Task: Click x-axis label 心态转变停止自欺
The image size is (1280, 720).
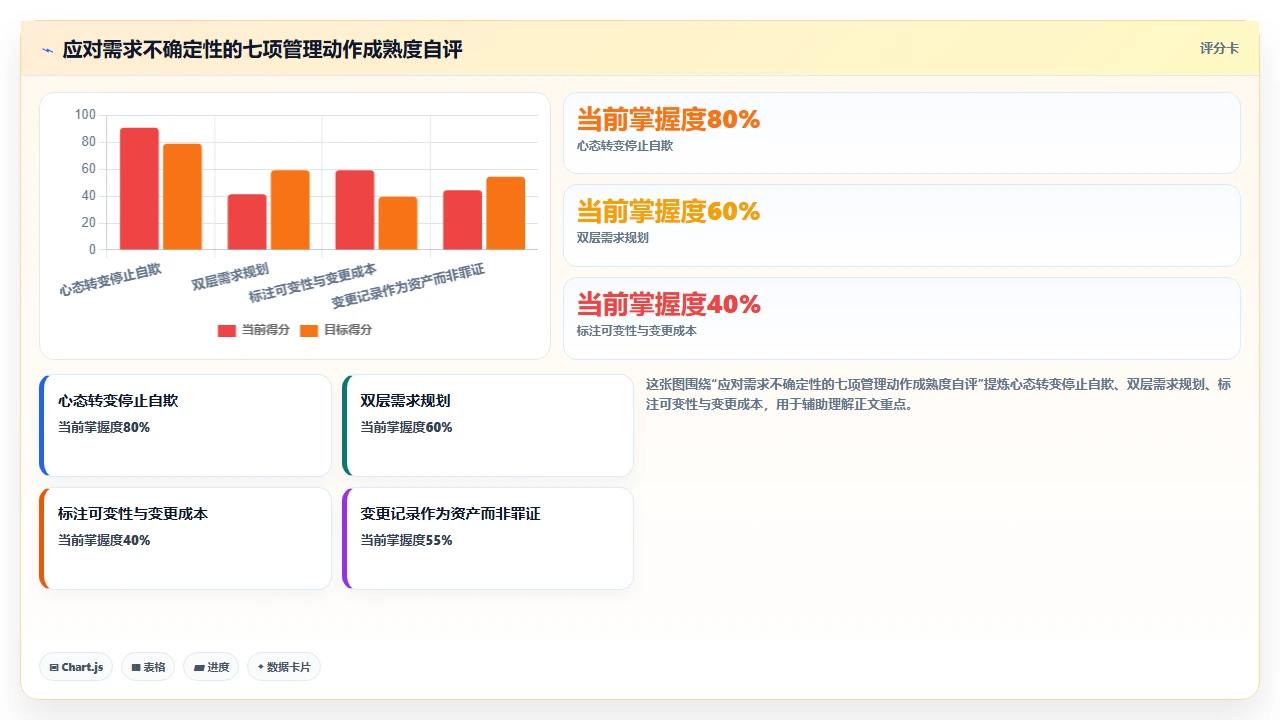Action: [x=110, y=279]
